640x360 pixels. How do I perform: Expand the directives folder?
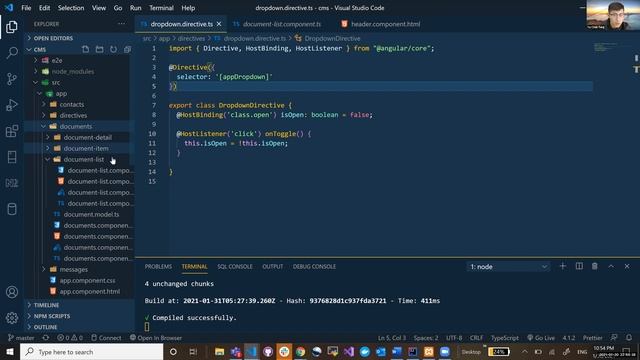click(73, 115)
